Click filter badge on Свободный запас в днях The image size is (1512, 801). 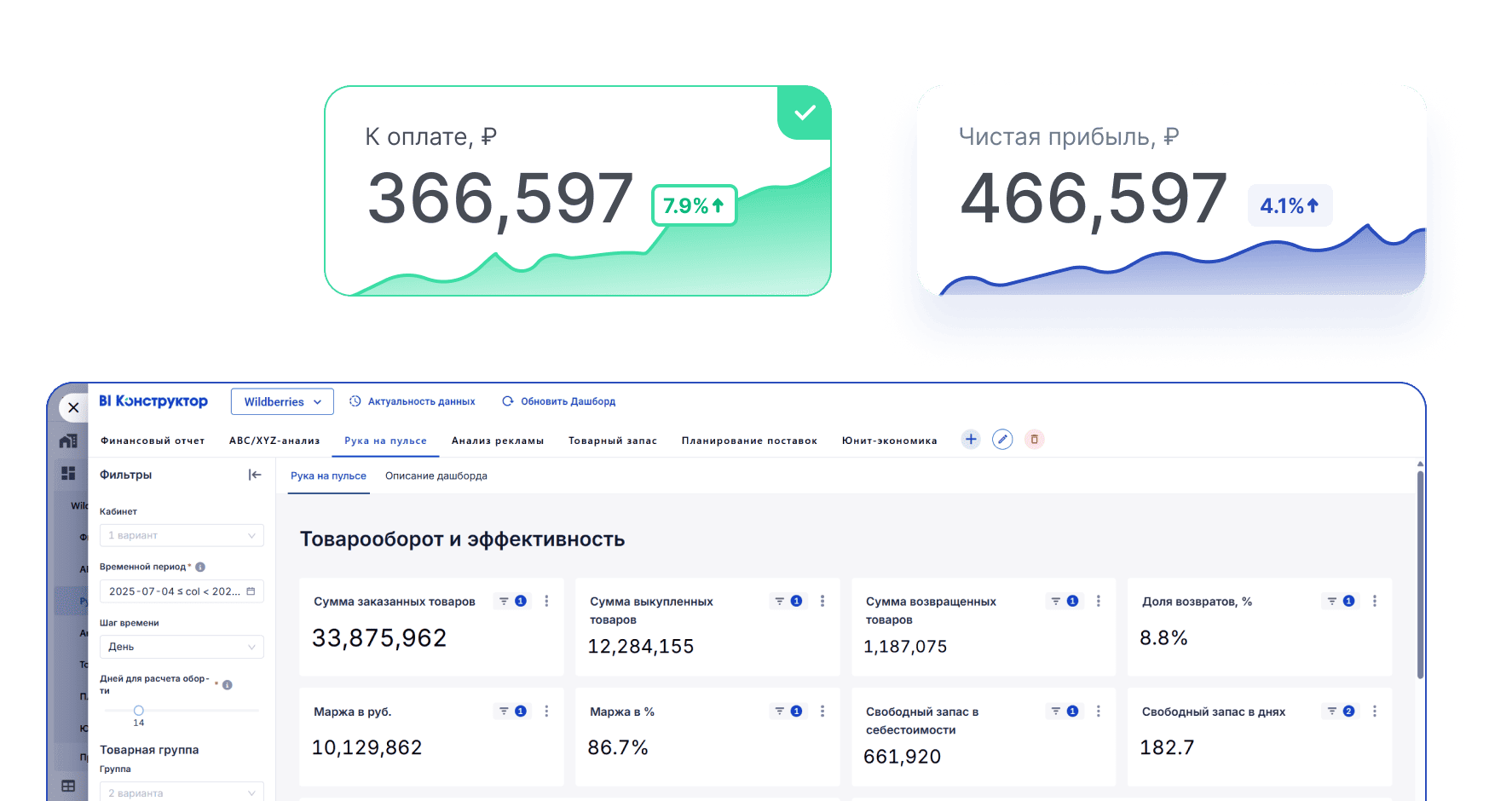point(1341,712)
